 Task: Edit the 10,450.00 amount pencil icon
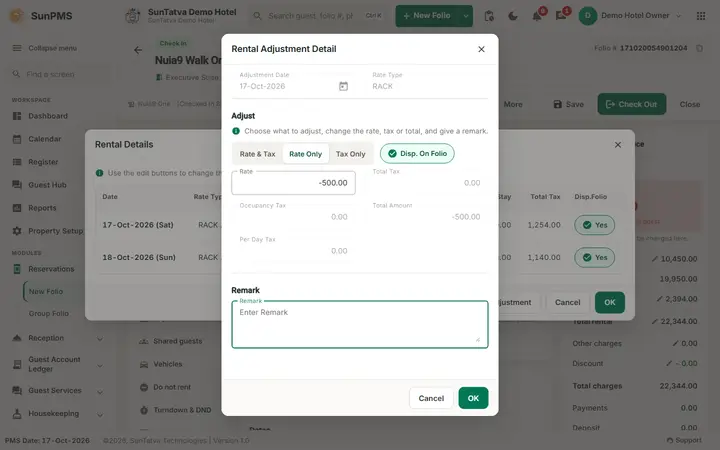[x=655, y=259]
